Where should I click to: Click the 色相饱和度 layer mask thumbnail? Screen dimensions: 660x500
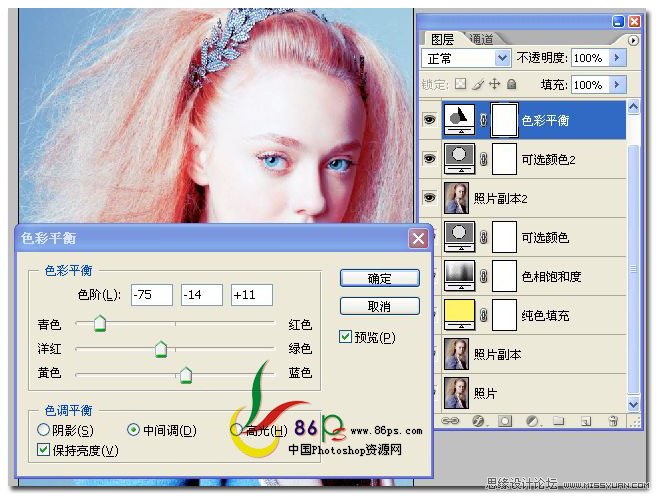(x=504, y=276)
